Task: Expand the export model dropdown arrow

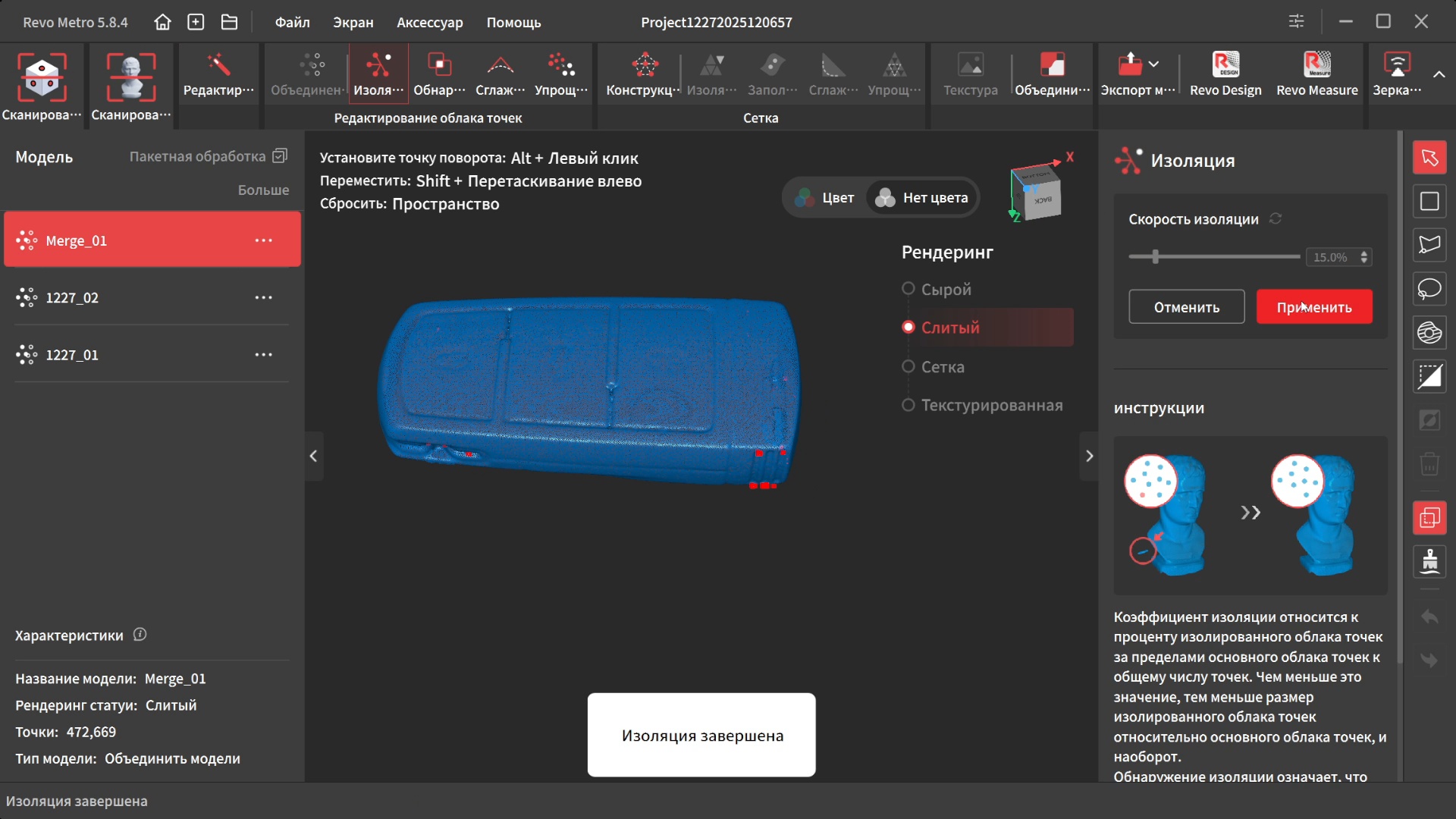Action: click(x=1153, y=64)
